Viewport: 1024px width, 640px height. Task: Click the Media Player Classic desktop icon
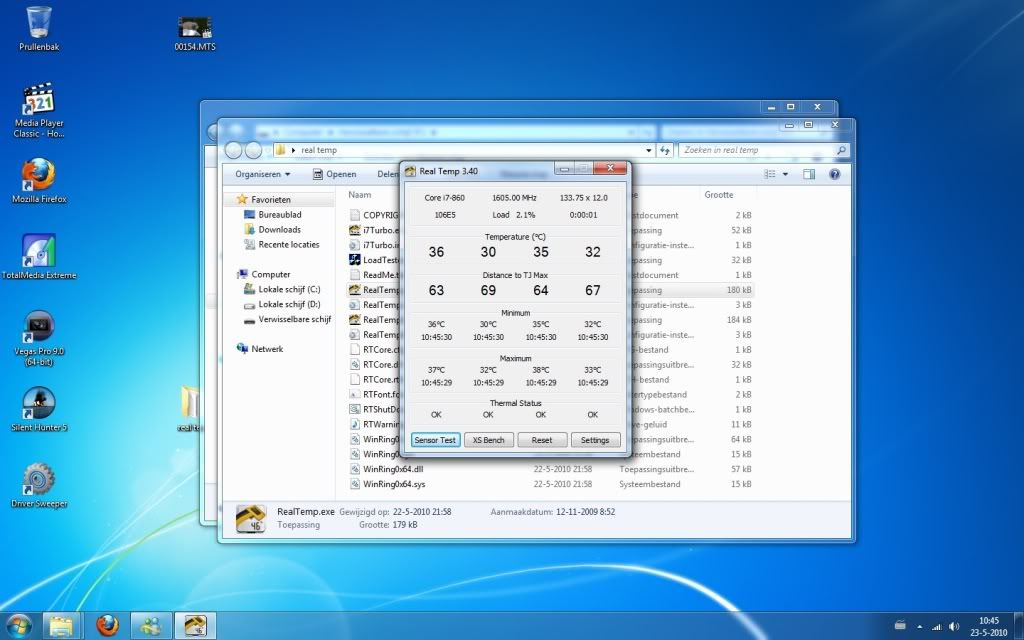coord(39,100)
